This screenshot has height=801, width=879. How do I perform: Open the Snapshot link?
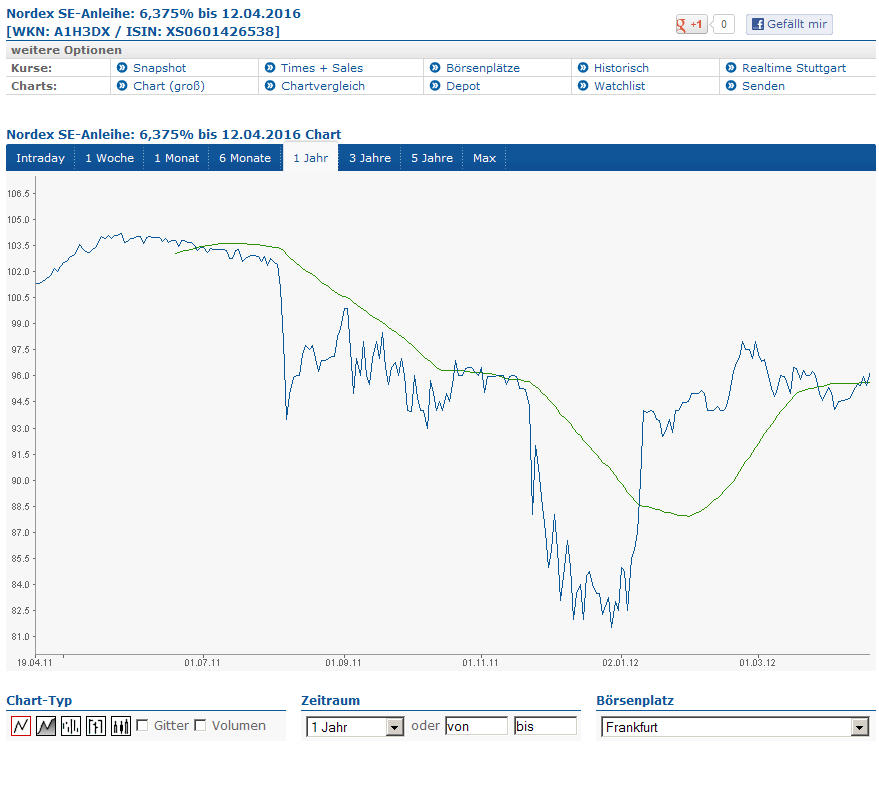(159, 68)
